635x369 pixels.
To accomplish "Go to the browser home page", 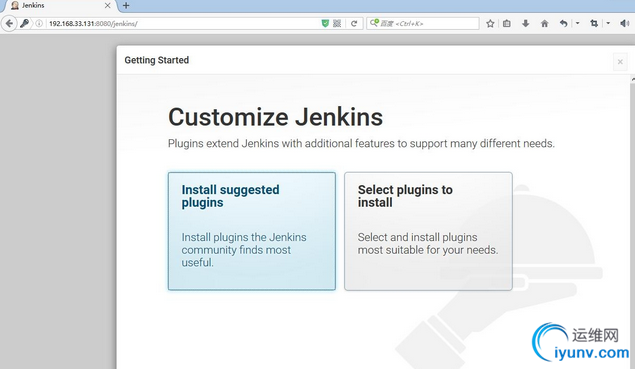I will point(544,23).
